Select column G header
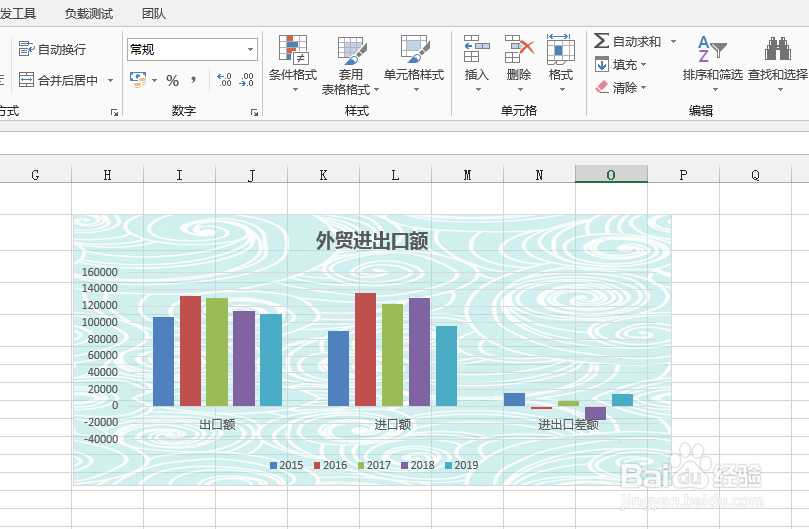 (35, 175)
